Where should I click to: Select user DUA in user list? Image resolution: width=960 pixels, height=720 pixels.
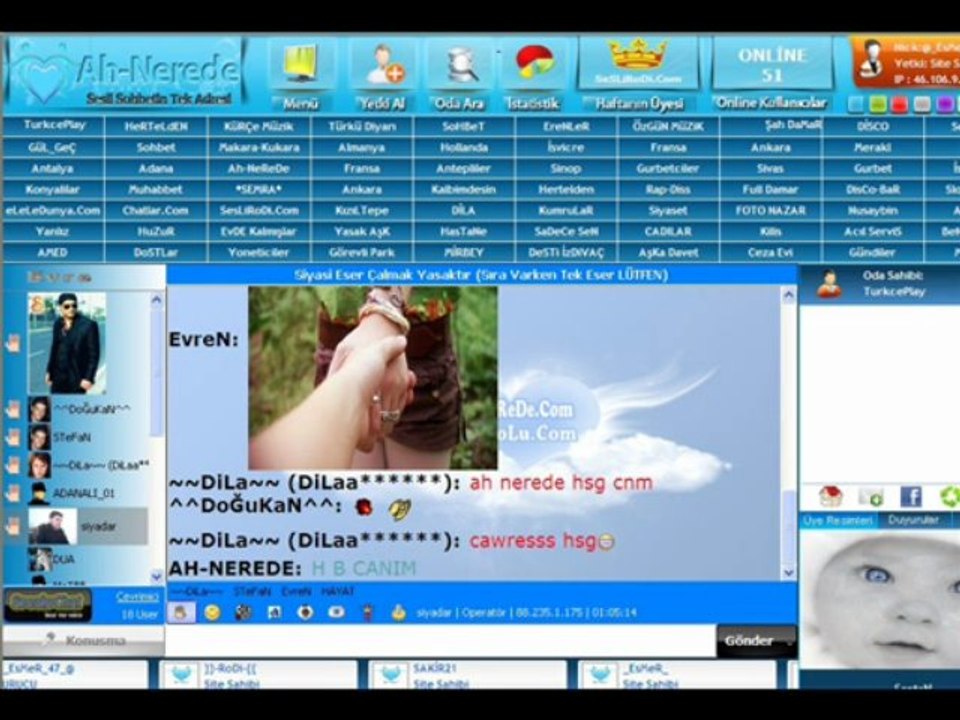click(88, 559)
